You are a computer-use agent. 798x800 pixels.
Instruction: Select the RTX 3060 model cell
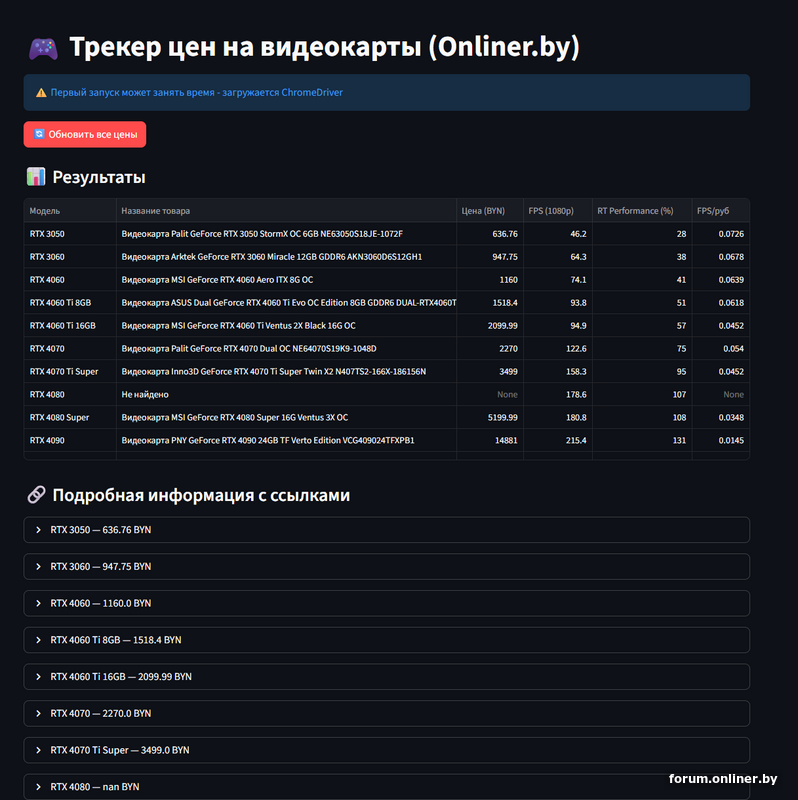click(70, 257)
